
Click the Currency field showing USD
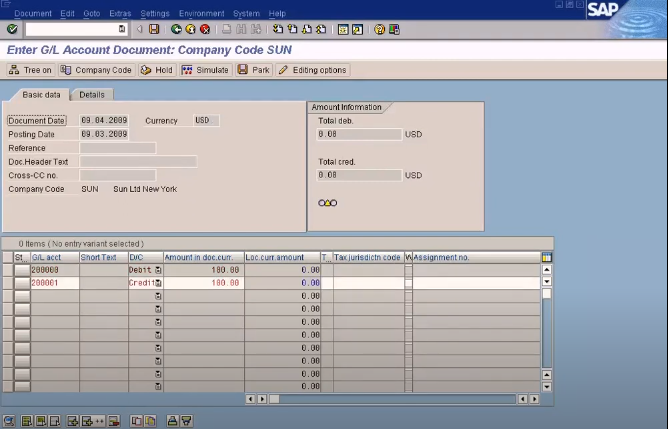(x=206, y=121)
